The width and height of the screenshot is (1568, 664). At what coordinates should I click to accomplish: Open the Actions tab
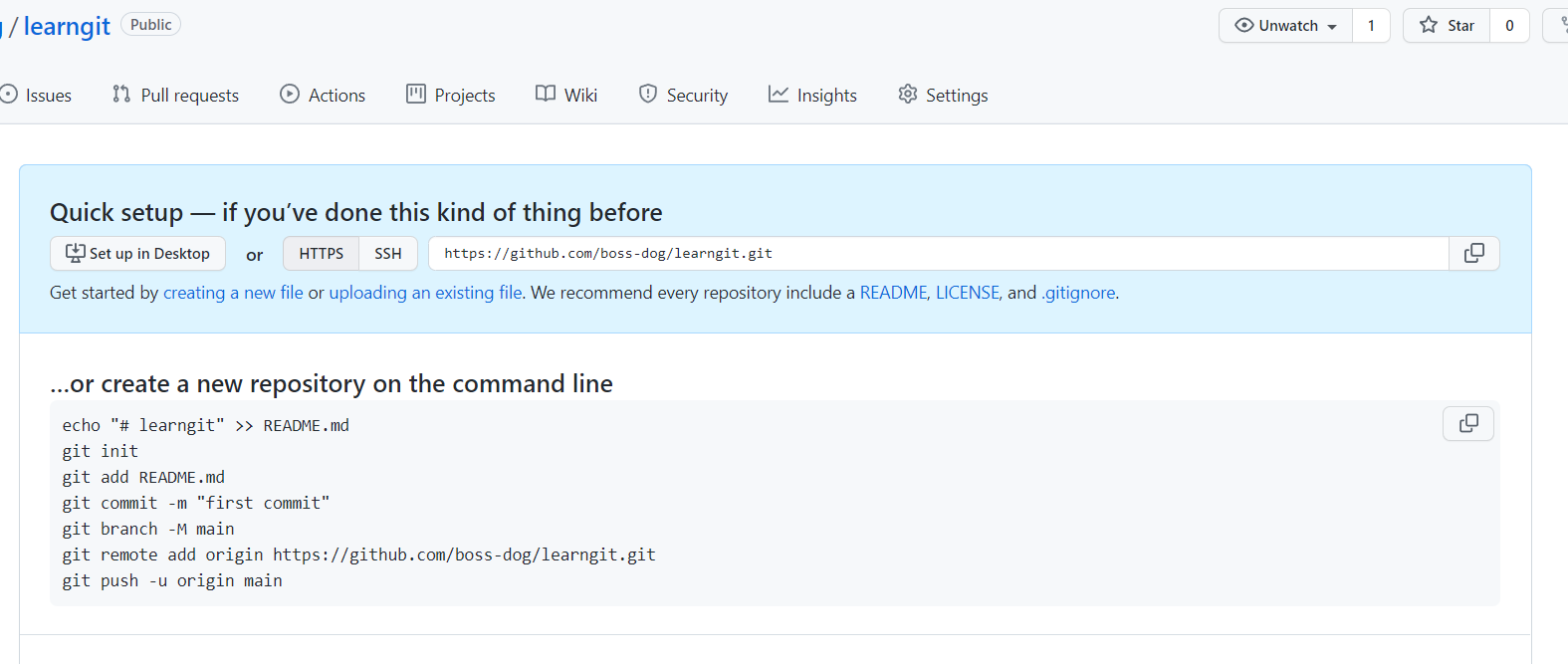[x=323, y=95]
